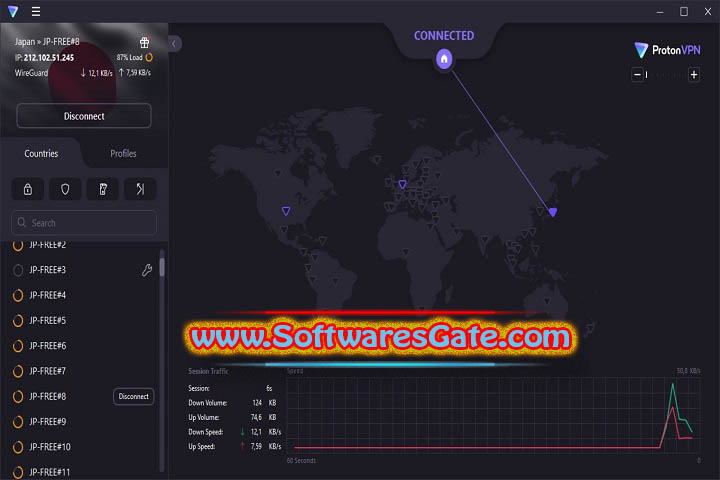Click the Up Speed value 7,59 KB/s
The image size is (720, 480).
265,446
